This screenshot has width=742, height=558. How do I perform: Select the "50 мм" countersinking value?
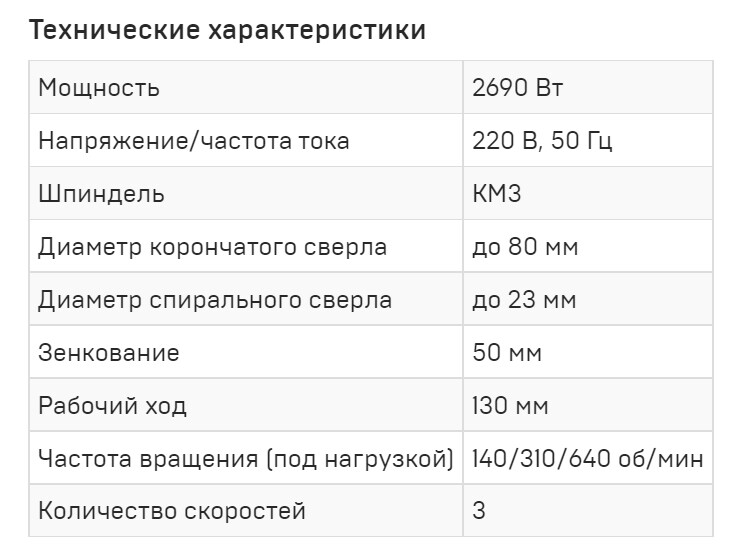509,353
